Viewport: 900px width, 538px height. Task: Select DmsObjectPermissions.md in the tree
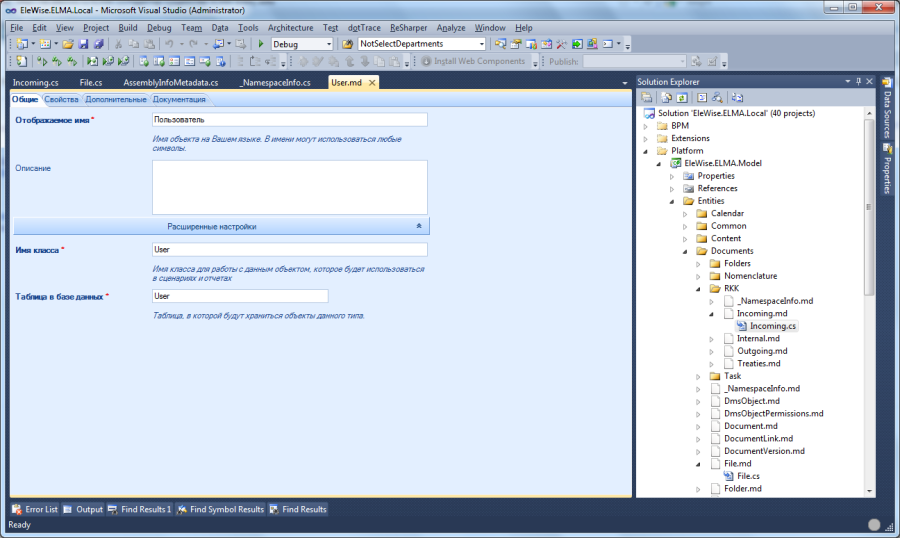click(773, 413)
